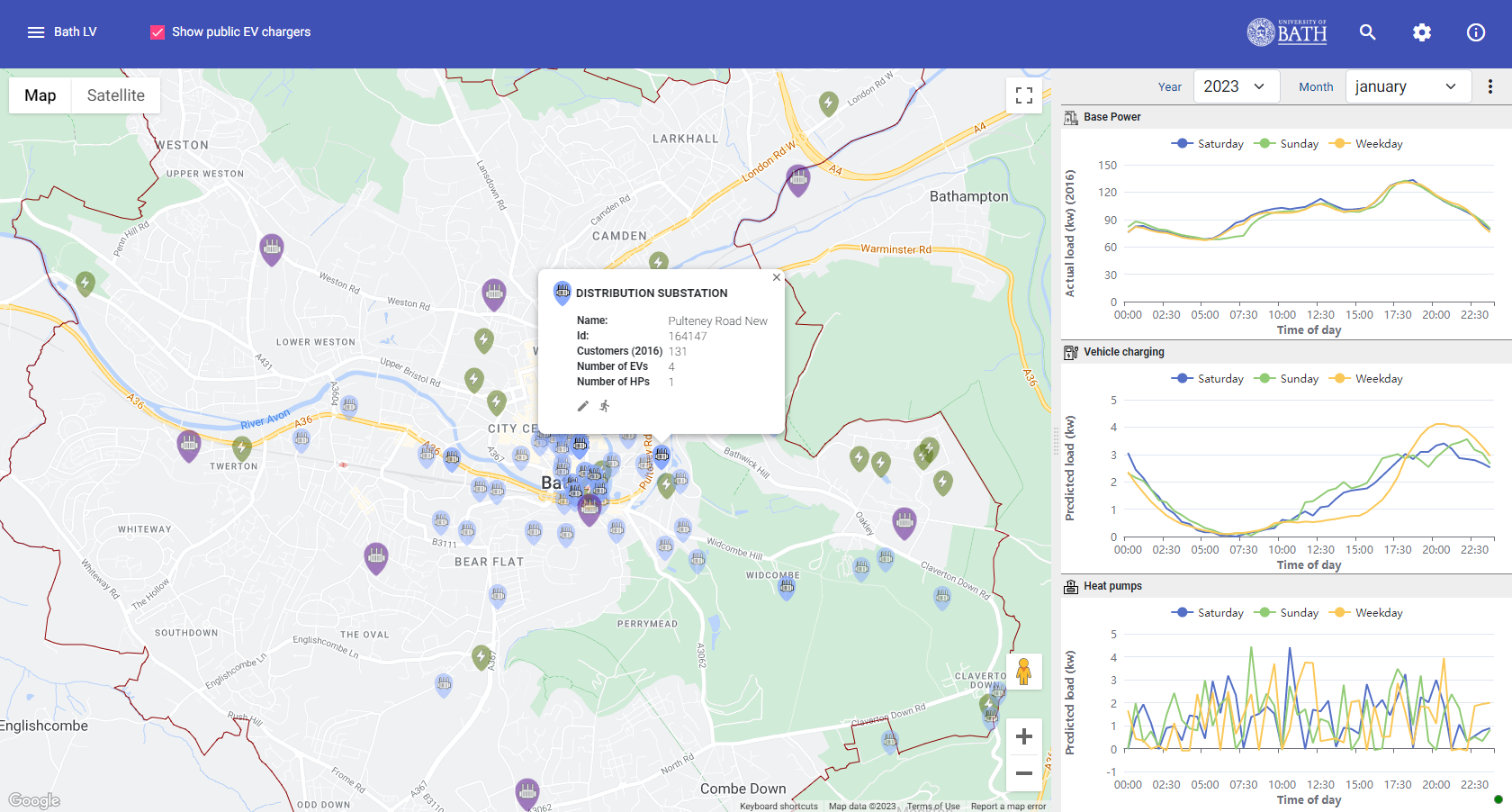Open the three-dot more options menu

(x=1489, y=86)
